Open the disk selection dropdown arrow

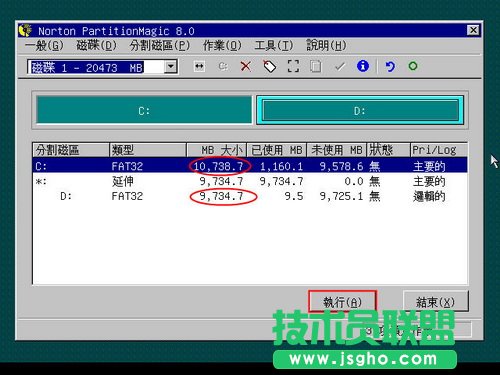point(170,67)
